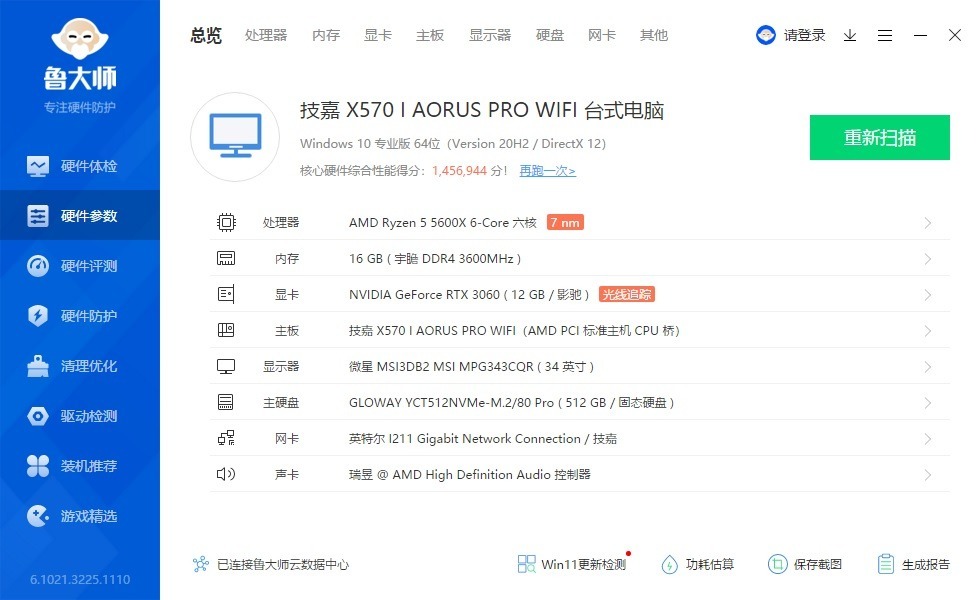Open 游戏精选 game icon in sidebar
The width and height of the screenshot is (980, 600).
coord(38,516)
